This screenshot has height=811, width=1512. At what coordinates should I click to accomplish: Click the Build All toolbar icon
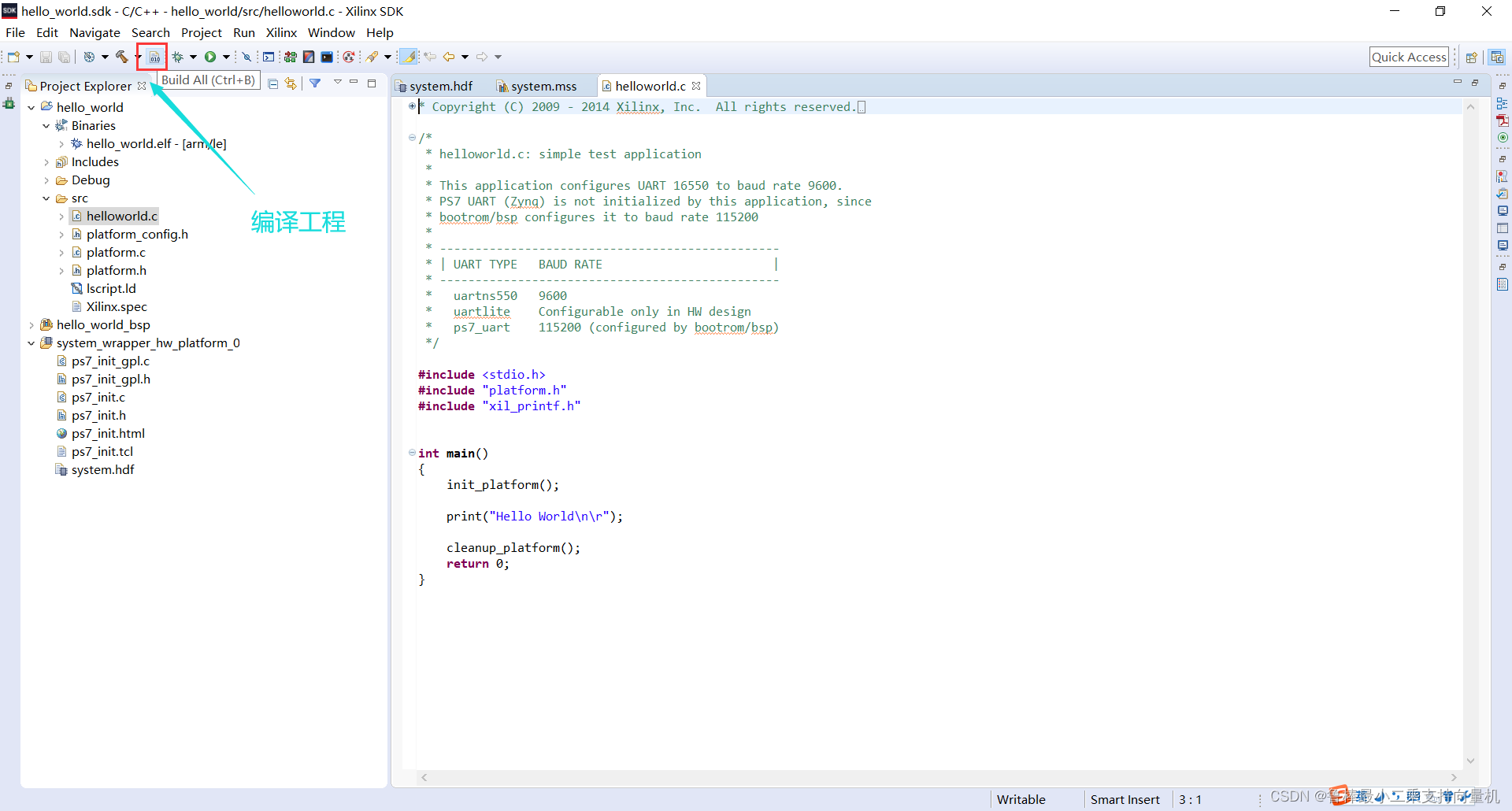[x=154, y=57]
